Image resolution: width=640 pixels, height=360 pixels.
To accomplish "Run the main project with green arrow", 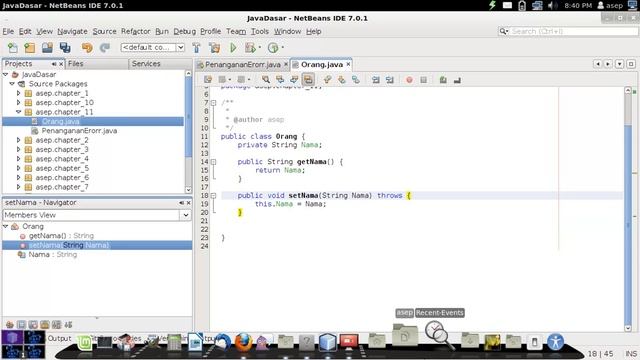I will (x=233, y=48).
